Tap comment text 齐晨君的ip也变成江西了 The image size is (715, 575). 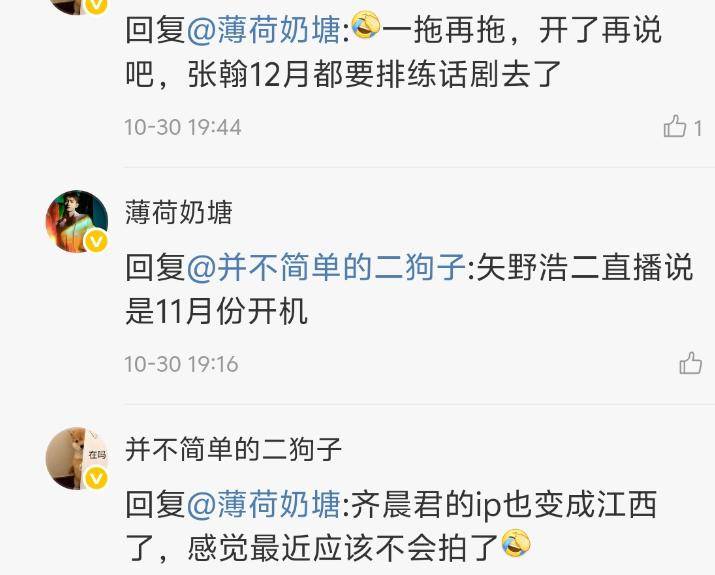tap(391, 526)
